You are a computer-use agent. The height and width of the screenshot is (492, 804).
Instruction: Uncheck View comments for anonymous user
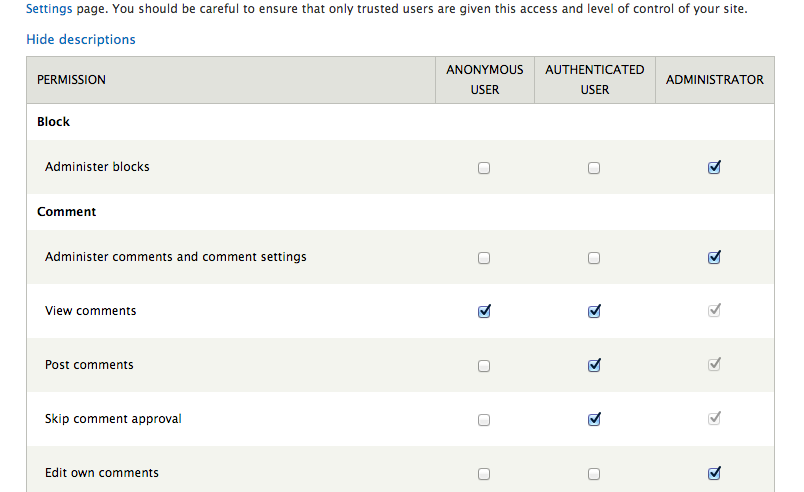484,312
